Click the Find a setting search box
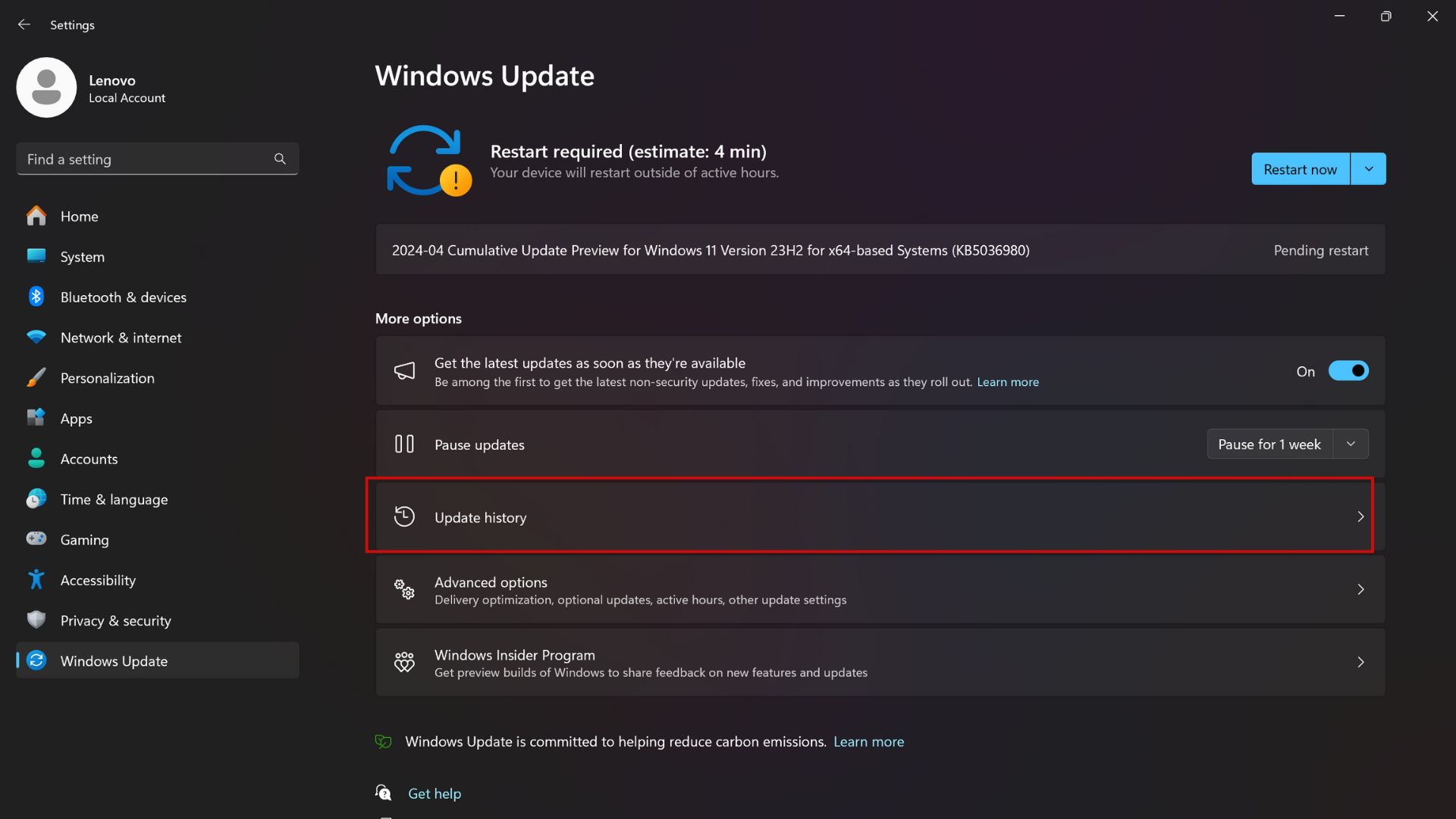1456x819 pixels. [158, 159]
